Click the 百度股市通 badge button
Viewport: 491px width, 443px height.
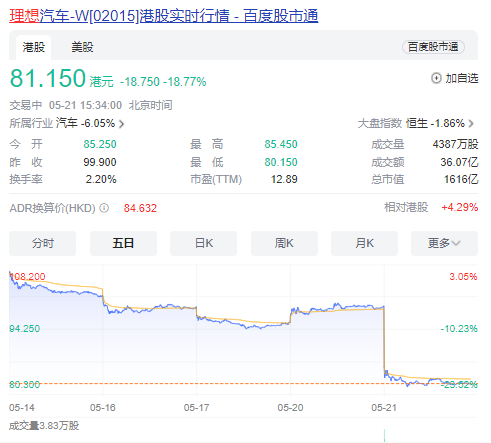coord(433,47)
